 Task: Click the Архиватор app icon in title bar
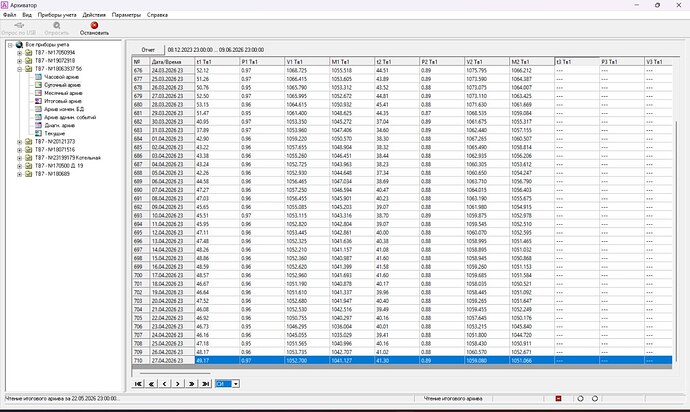(4, 5)
